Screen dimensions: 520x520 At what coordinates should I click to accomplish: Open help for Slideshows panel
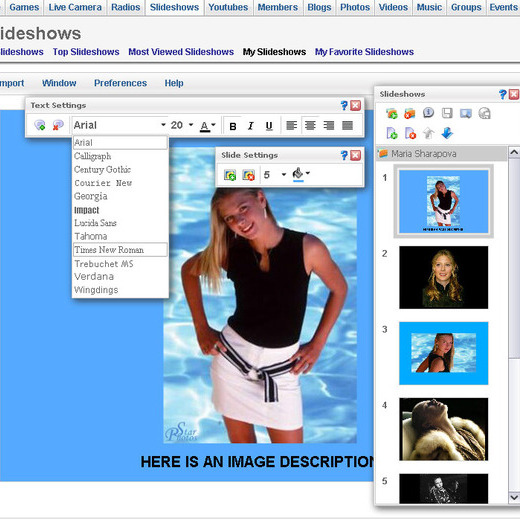[503, 94]
